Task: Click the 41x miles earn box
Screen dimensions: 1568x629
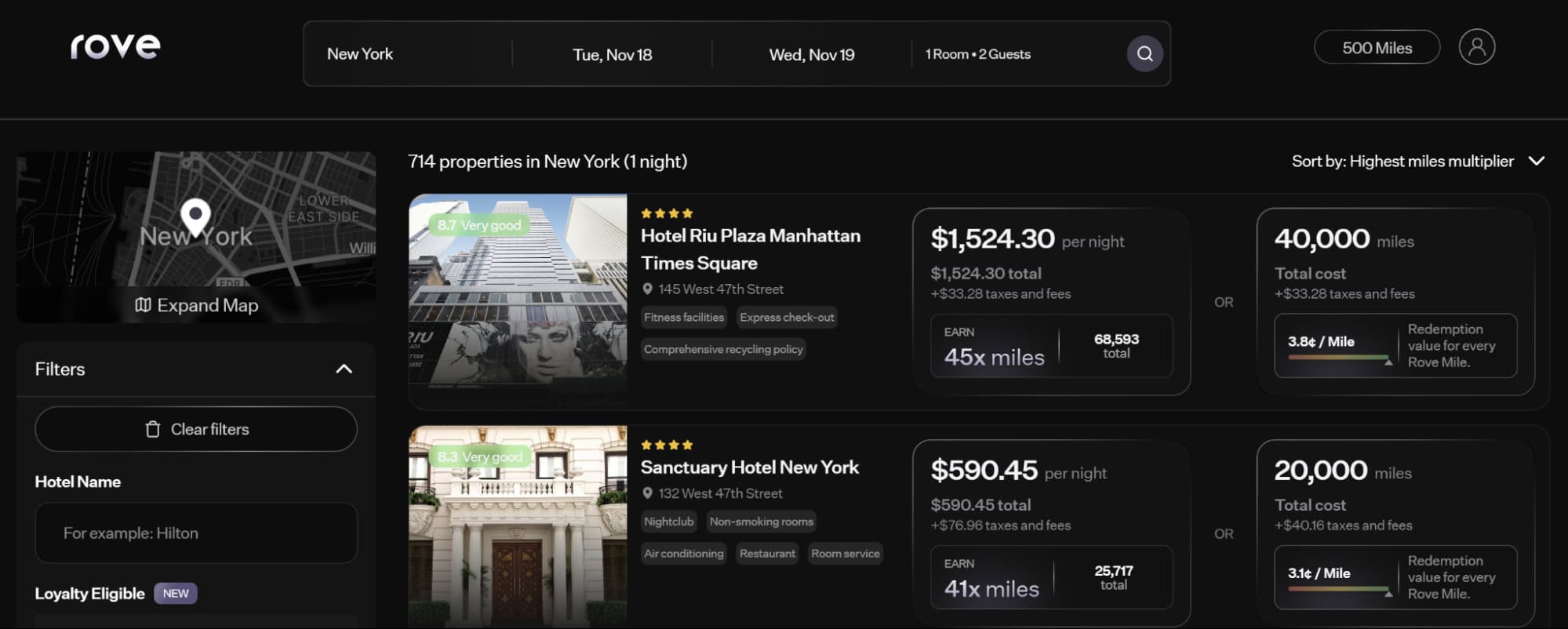Action: (1051, 577)
